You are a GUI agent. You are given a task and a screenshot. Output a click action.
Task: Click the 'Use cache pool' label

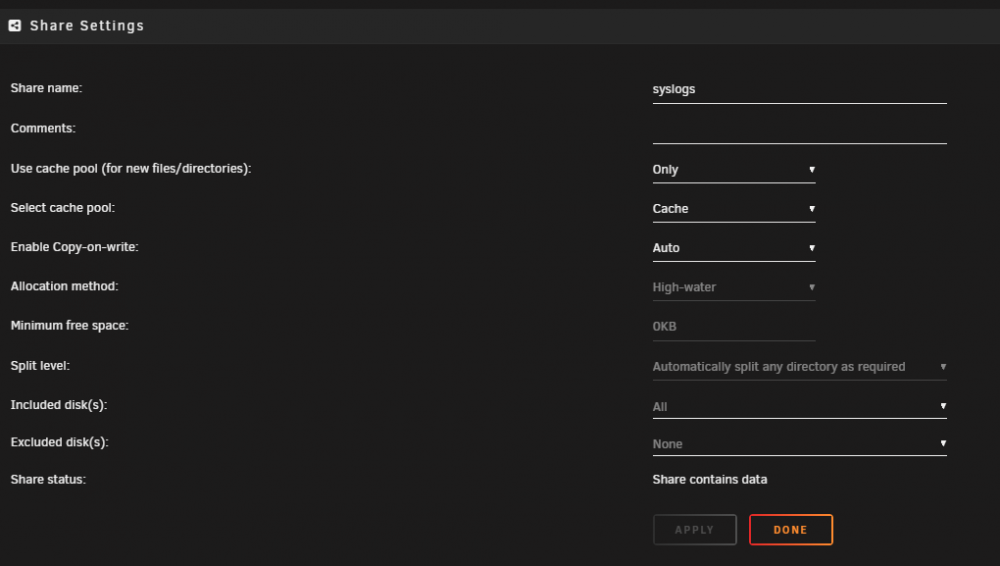pyautogui.click(x=131, y=168)
